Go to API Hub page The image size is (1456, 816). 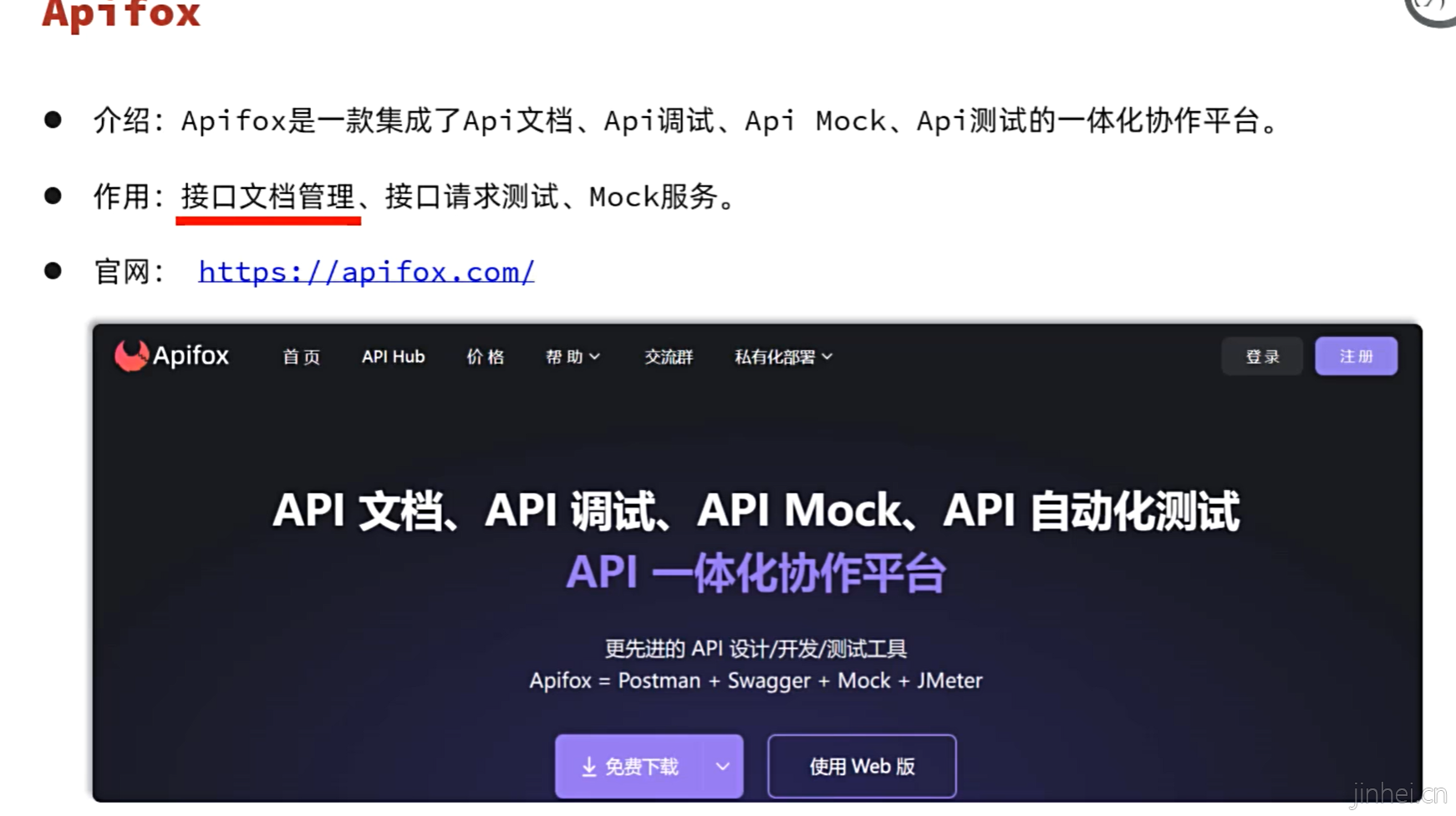coord(393,357)
